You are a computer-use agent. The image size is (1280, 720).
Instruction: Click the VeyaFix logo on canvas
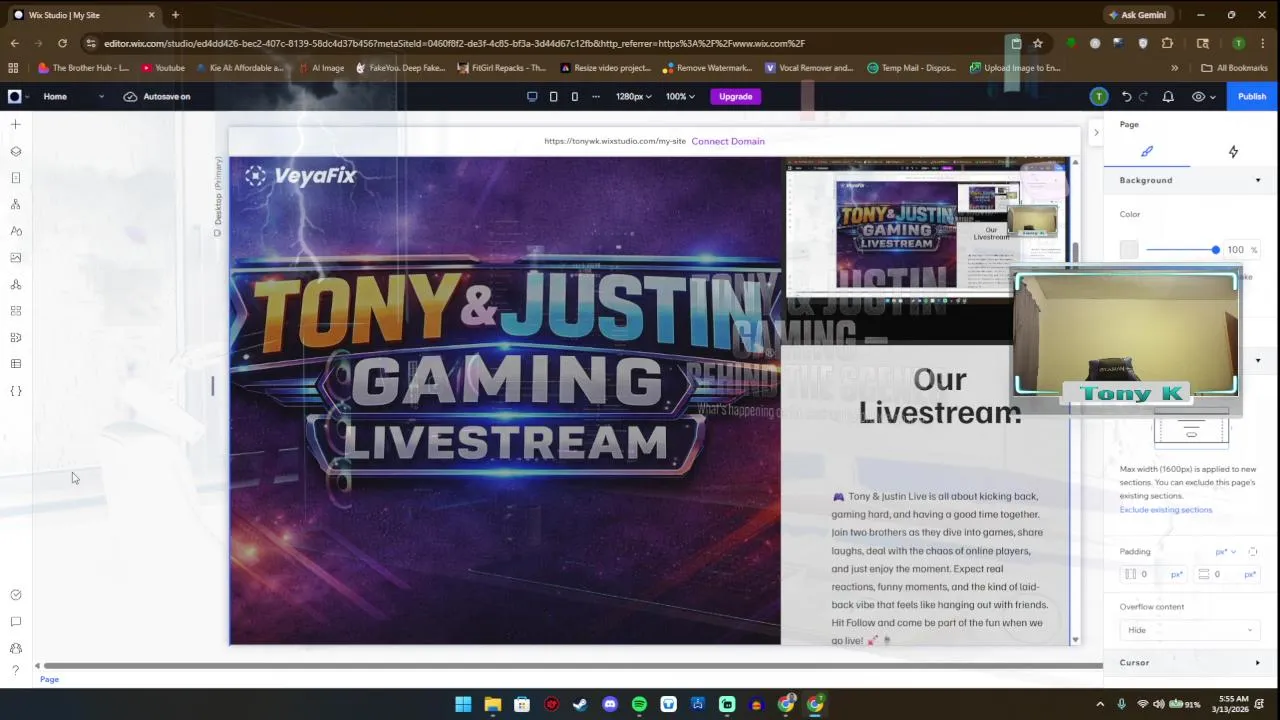coord(300,176)
